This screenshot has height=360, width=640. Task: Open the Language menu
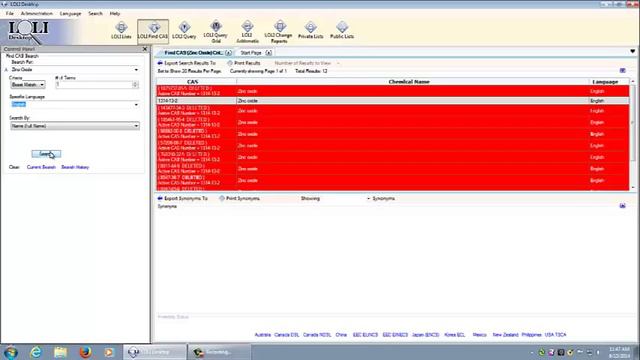70,13
